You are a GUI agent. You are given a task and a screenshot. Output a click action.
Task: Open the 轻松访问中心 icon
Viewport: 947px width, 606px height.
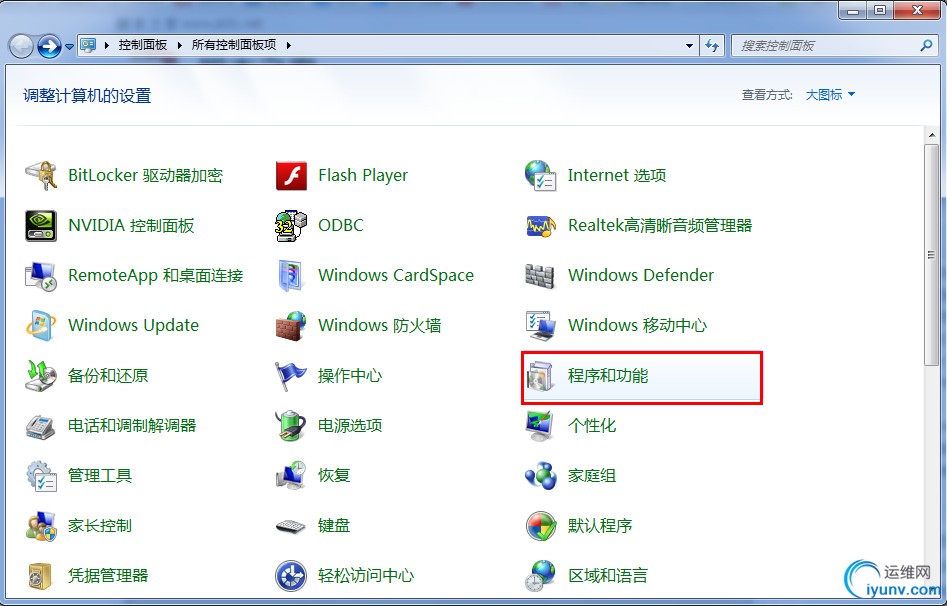click(291, 576)
